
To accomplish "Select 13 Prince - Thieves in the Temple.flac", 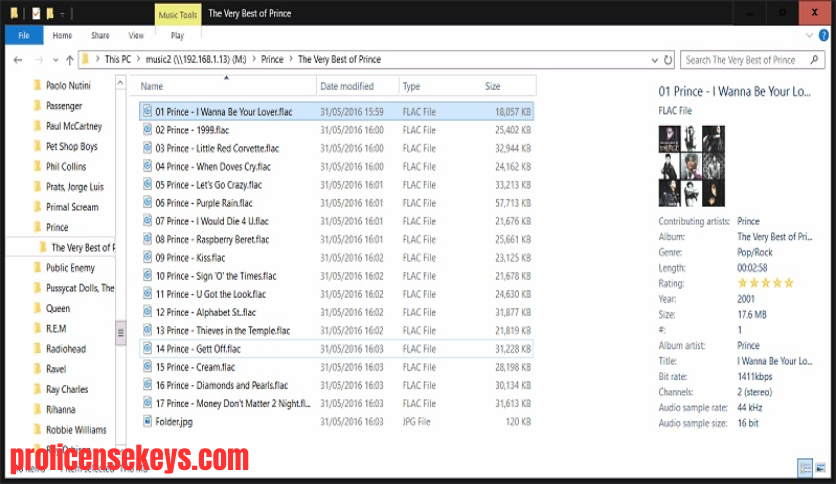I will 336,330.
